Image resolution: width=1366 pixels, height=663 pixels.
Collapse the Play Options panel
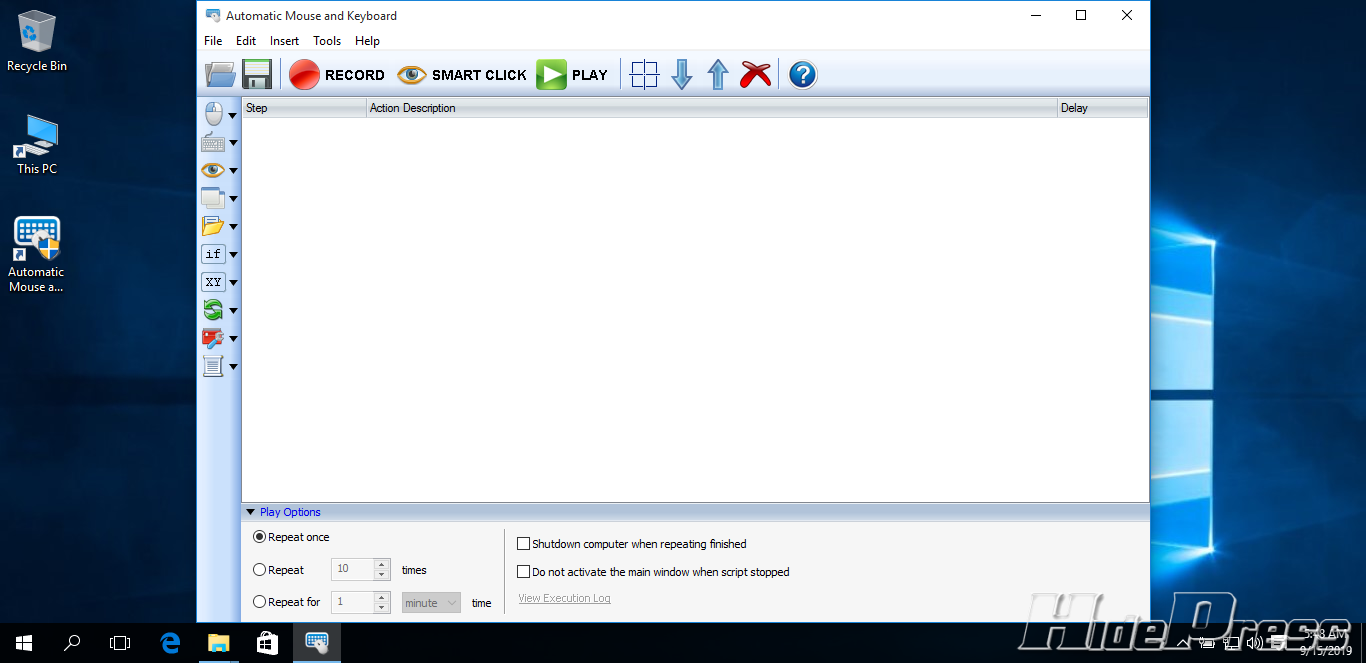[251, 512]
